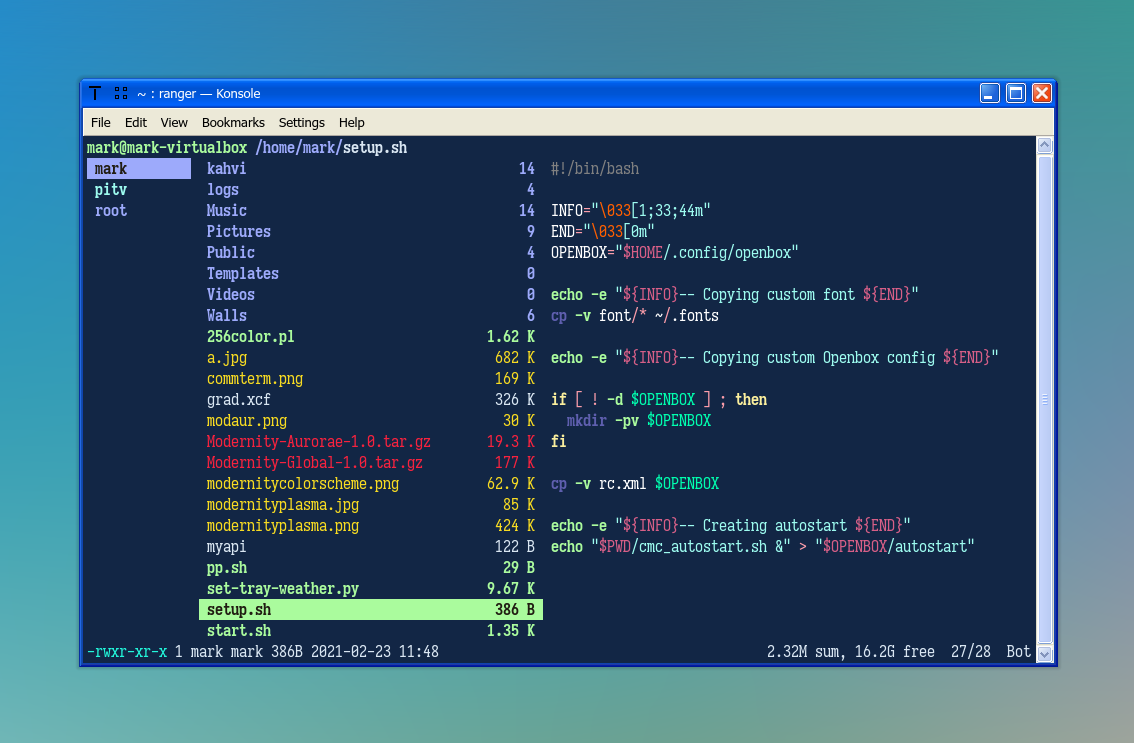Click the -rwxr-xr-x permissions text
This screenshot has height=743, width=1134.
(x=127, y=651)
